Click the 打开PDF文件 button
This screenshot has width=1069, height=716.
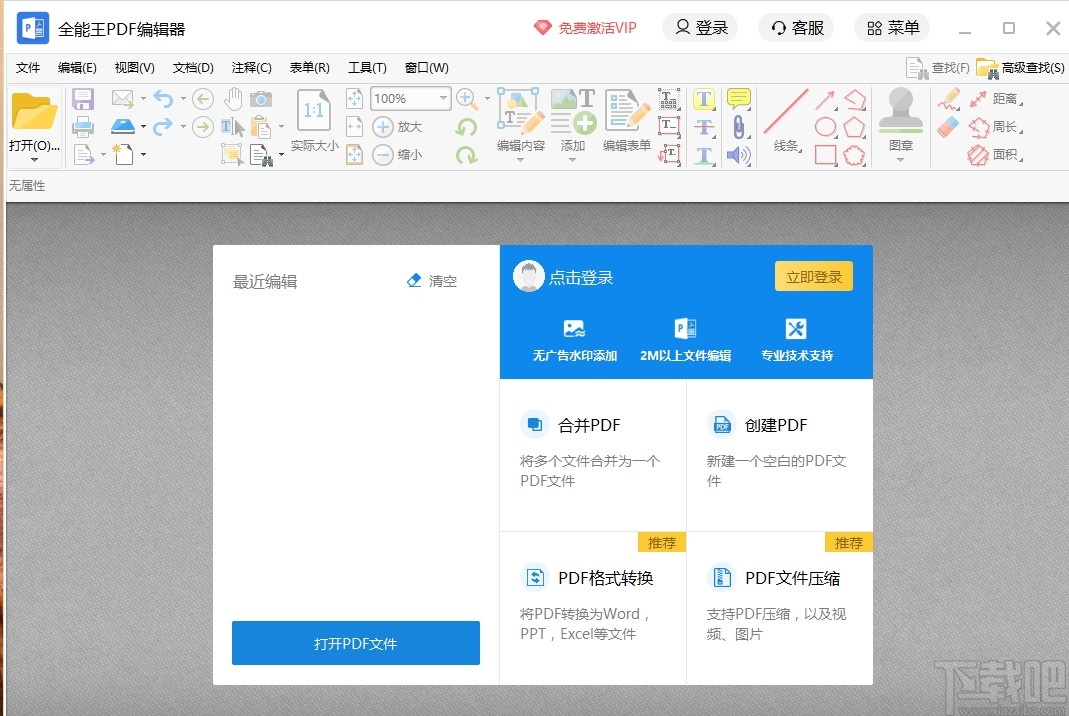pos(355,643)
